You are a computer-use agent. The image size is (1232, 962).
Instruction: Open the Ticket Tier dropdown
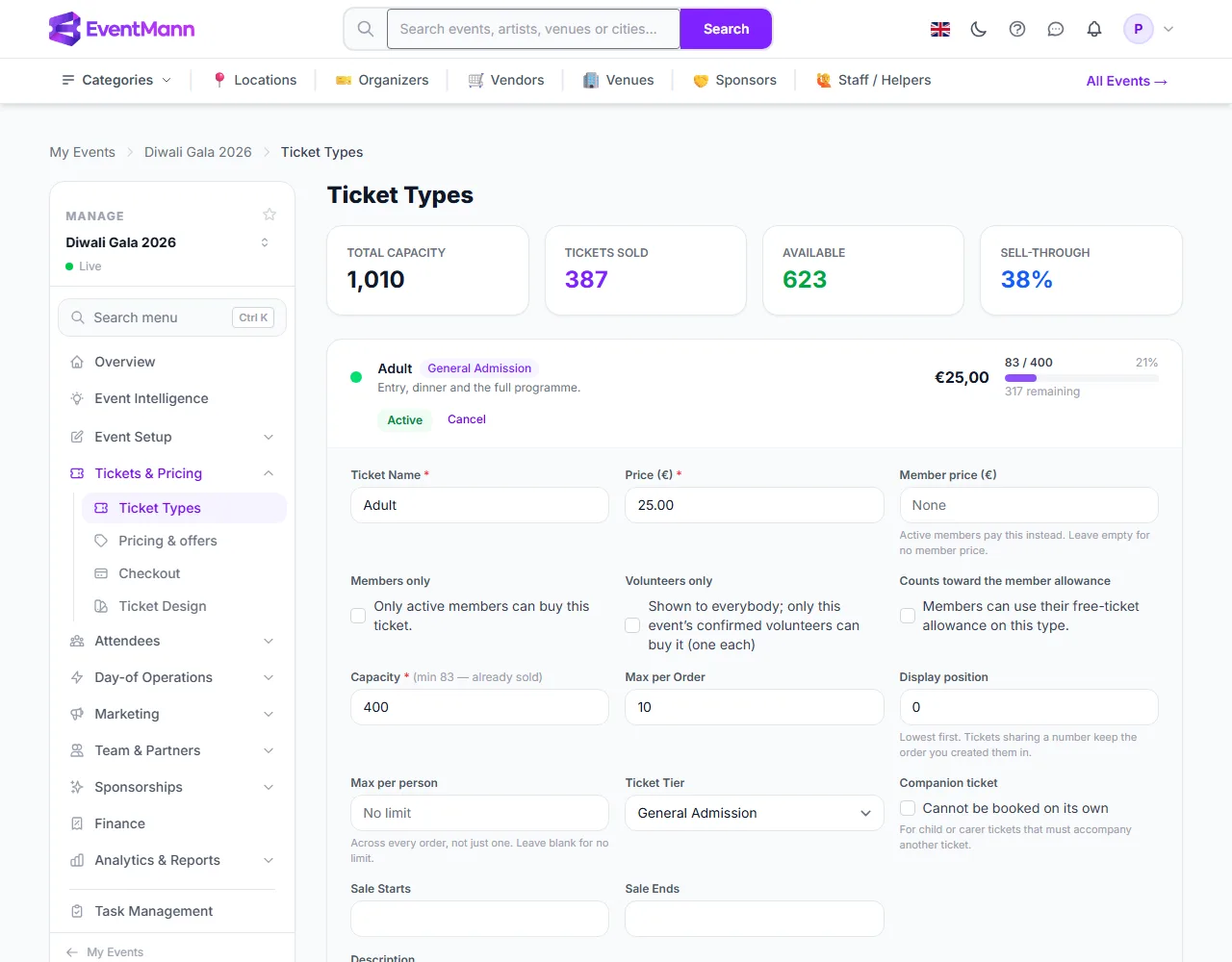[x=755, y=813]
